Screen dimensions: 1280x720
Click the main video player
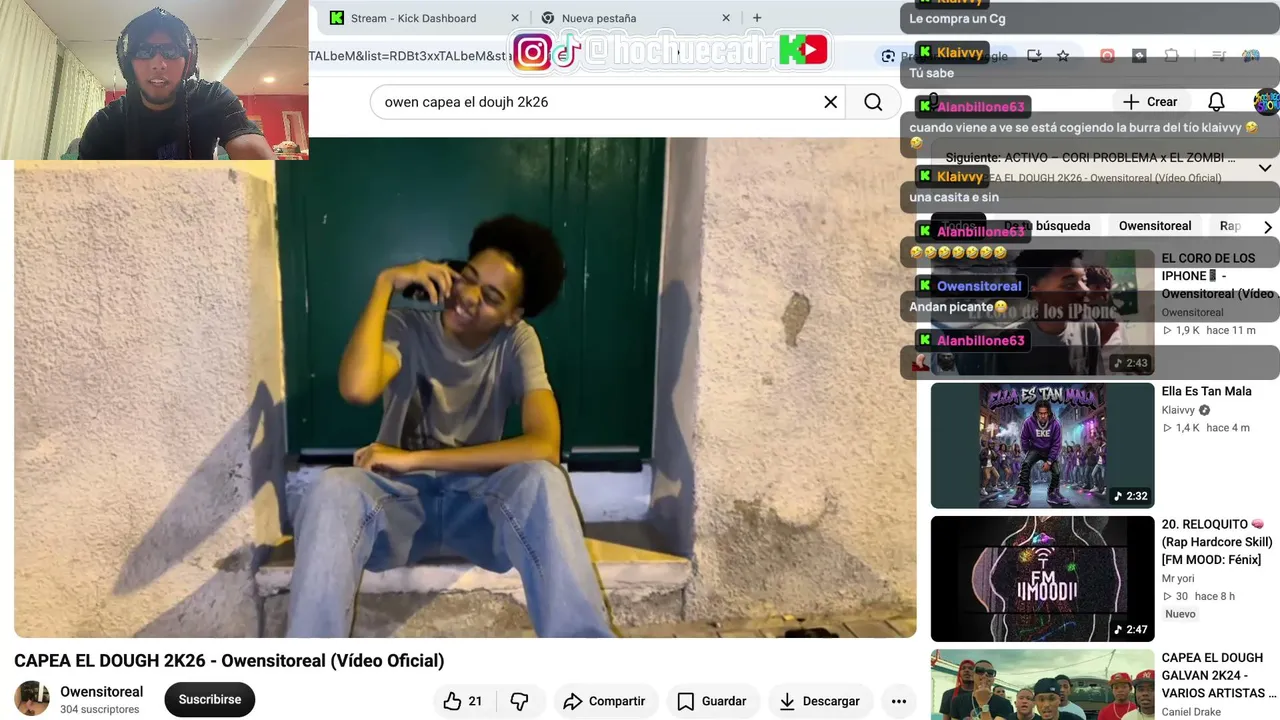point(465,387)
